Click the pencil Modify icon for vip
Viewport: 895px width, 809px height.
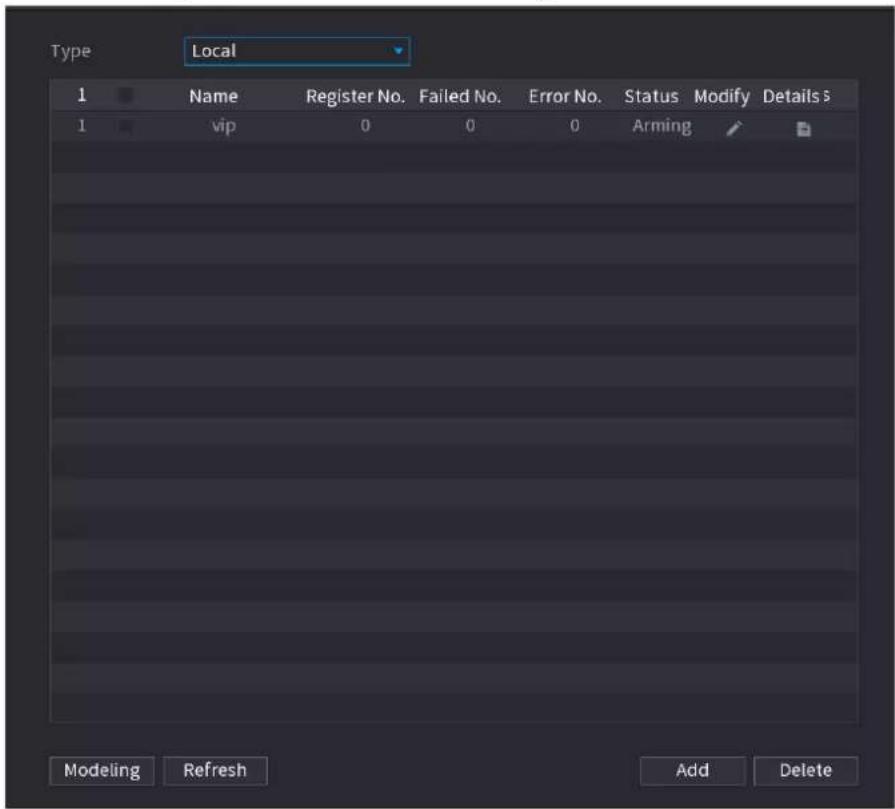(x=734, y=128)
